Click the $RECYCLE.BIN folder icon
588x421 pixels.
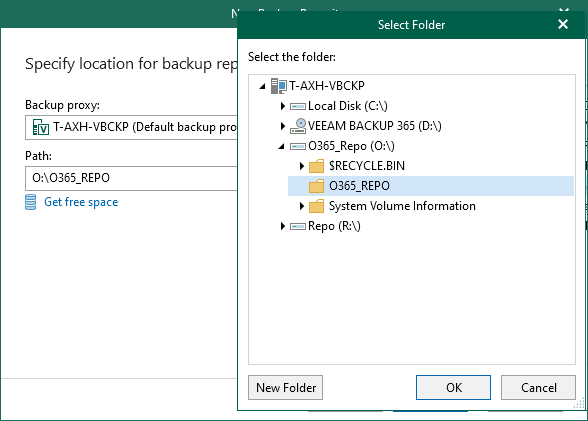pos(316,166)
